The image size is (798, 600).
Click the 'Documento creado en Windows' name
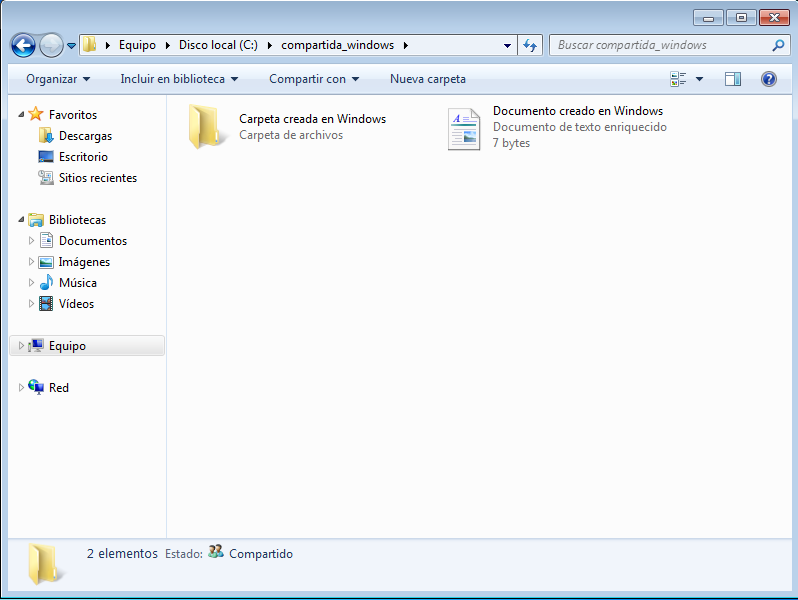point(578,110)
